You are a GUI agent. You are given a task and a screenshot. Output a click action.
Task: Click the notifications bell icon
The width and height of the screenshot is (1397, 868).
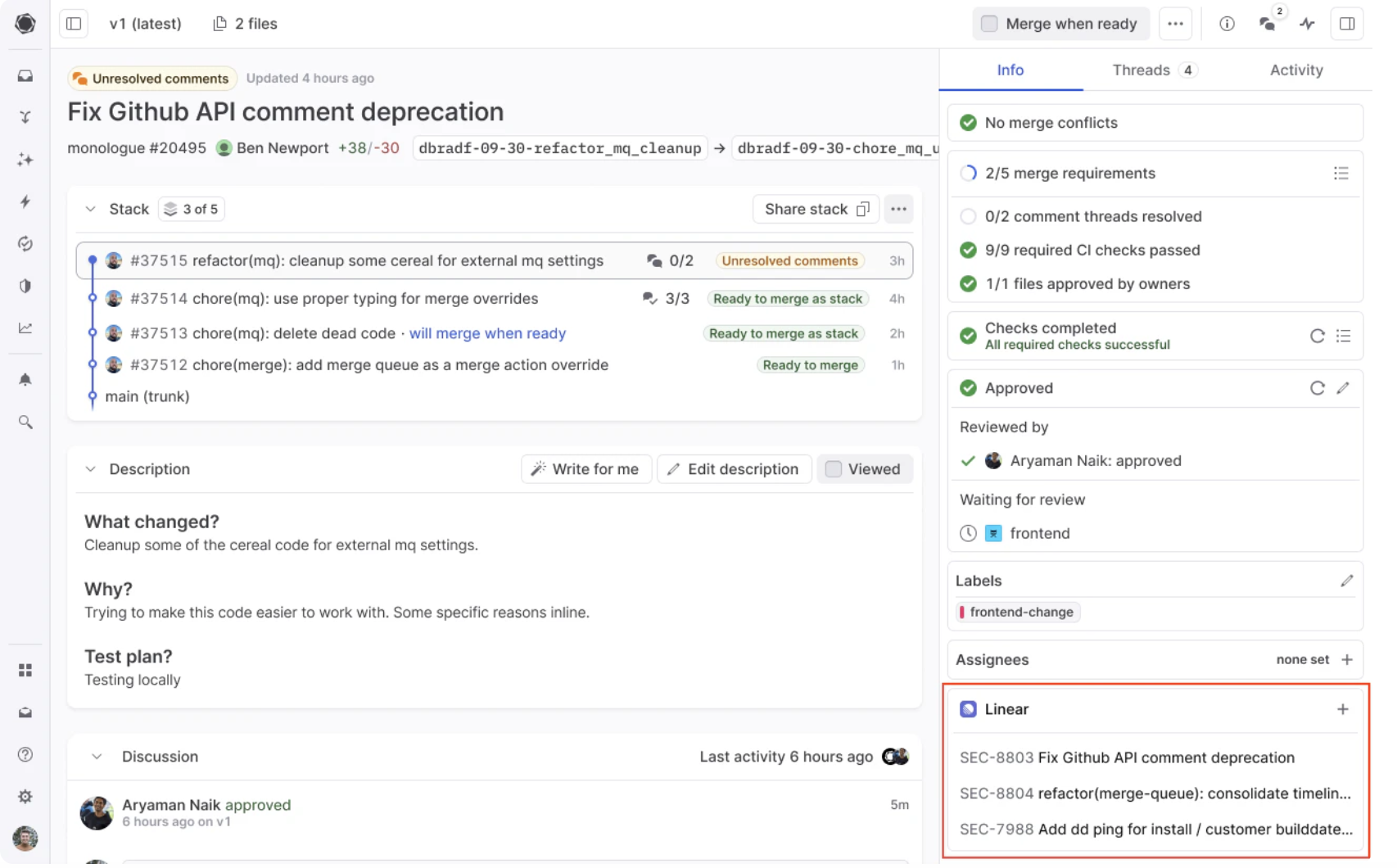[25, 380]
